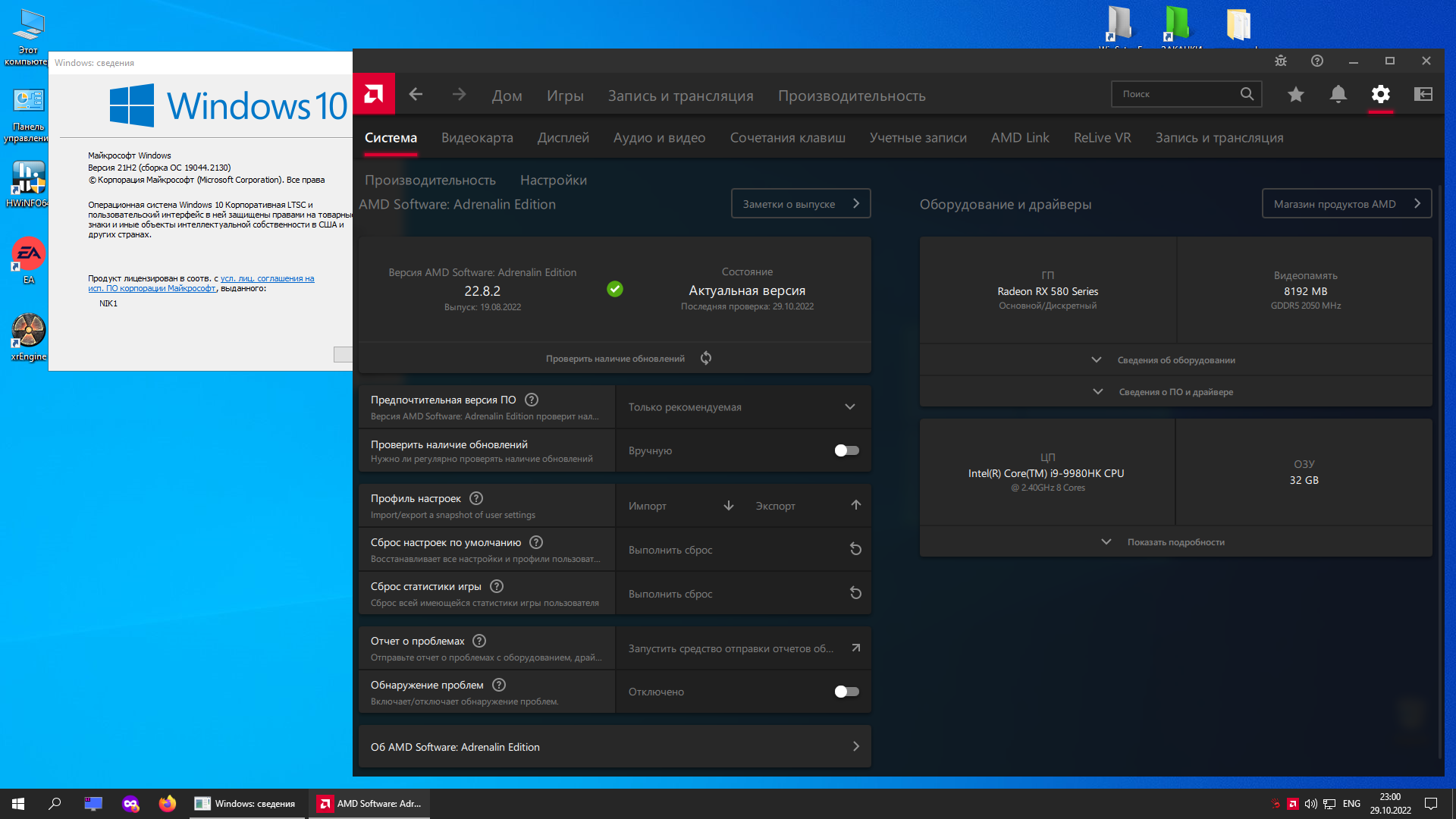Click the reset icon for default settings

(x=855, y=549)
